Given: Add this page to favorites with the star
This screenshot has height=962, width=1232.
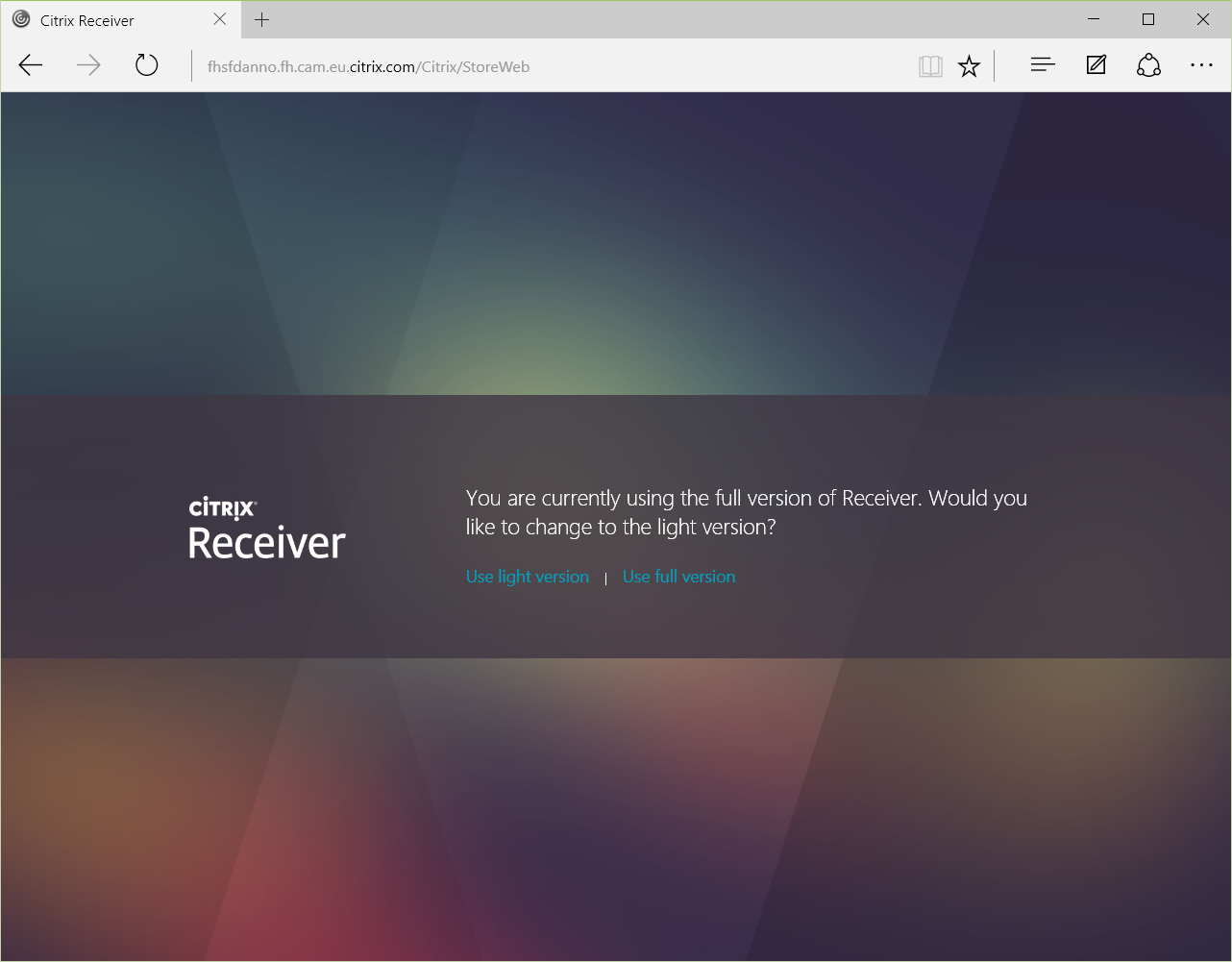Looking at the screenshot, I should pos(969,66).
